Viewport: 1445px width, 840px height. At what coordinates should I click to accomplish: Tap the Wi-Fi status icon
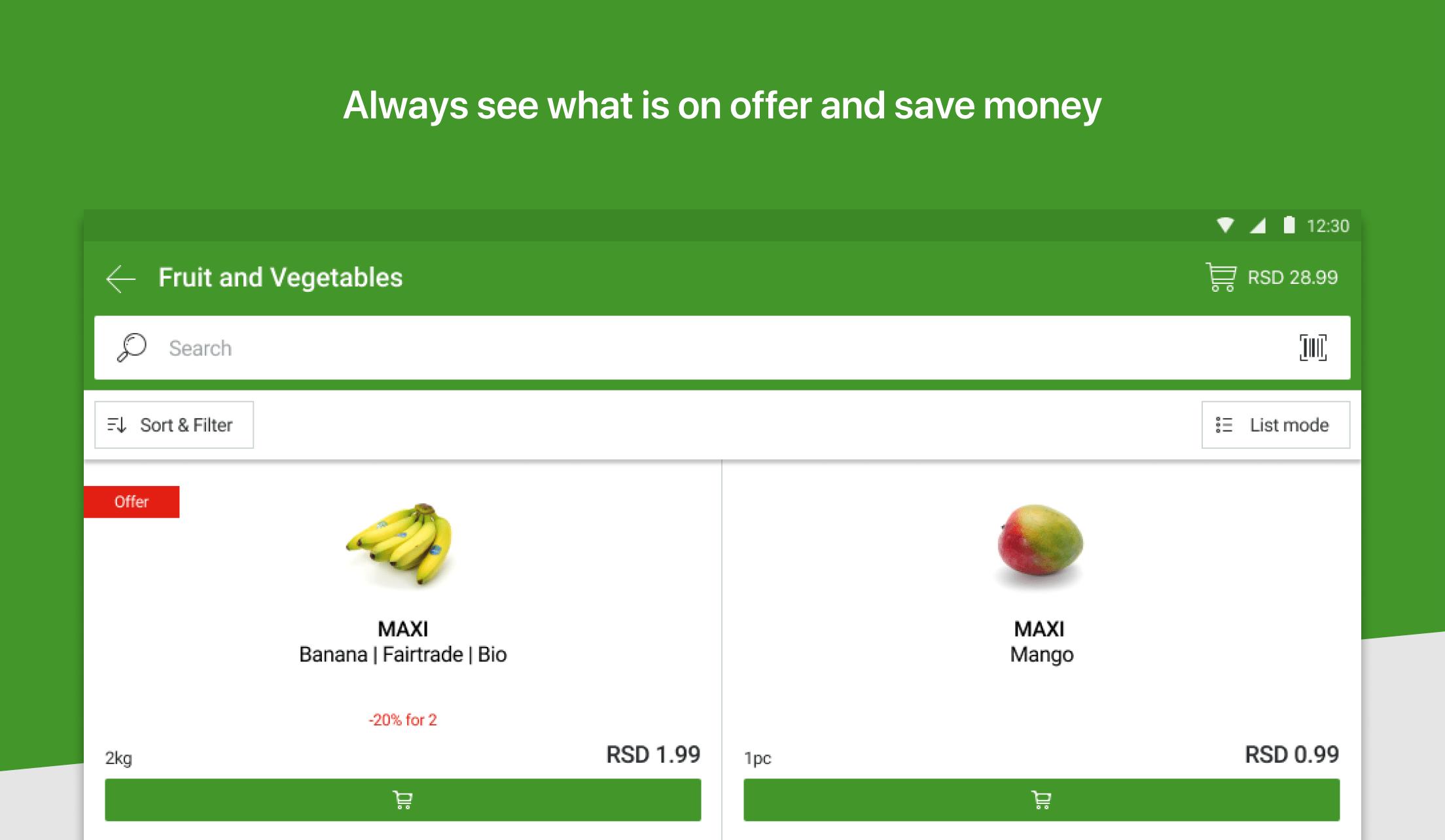click(1225, 226)
